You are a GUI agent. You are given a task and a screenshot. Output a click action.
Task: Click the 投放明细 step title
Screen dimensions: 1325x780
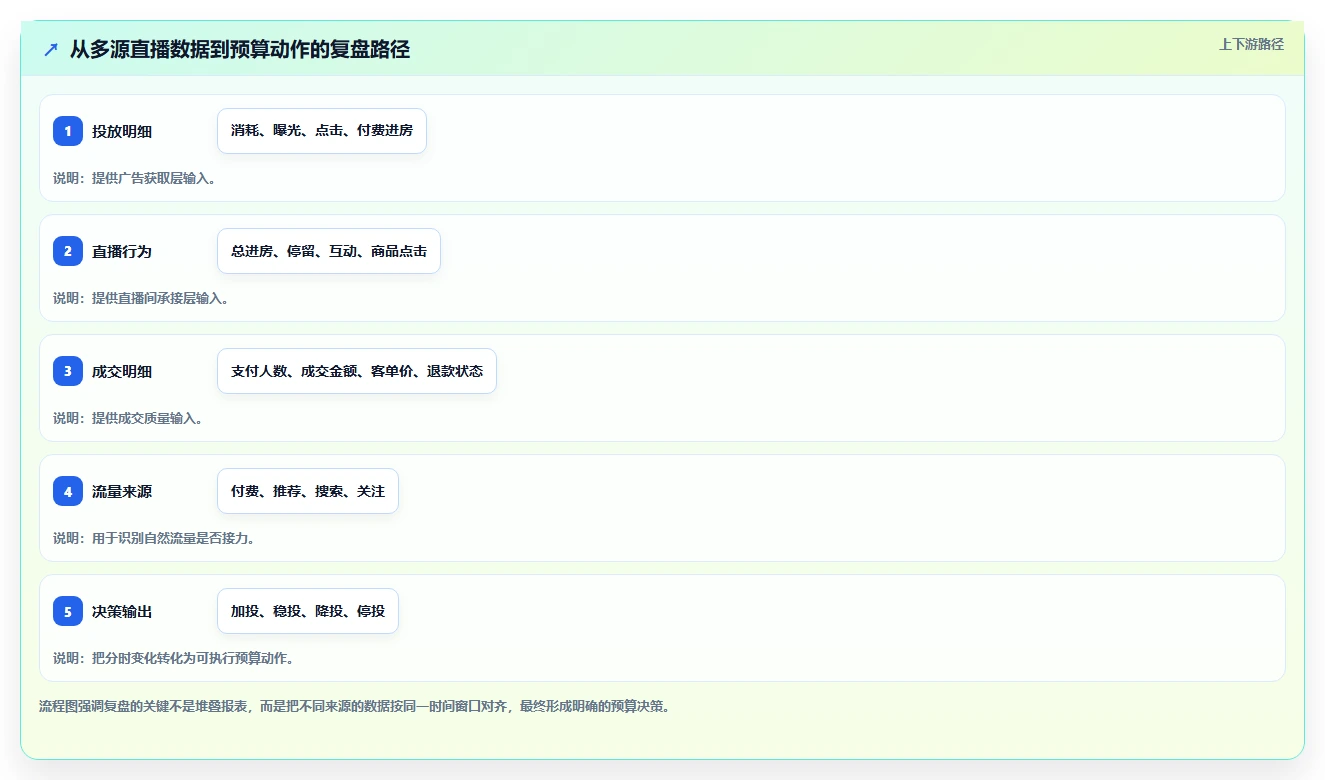coord(122,131)
